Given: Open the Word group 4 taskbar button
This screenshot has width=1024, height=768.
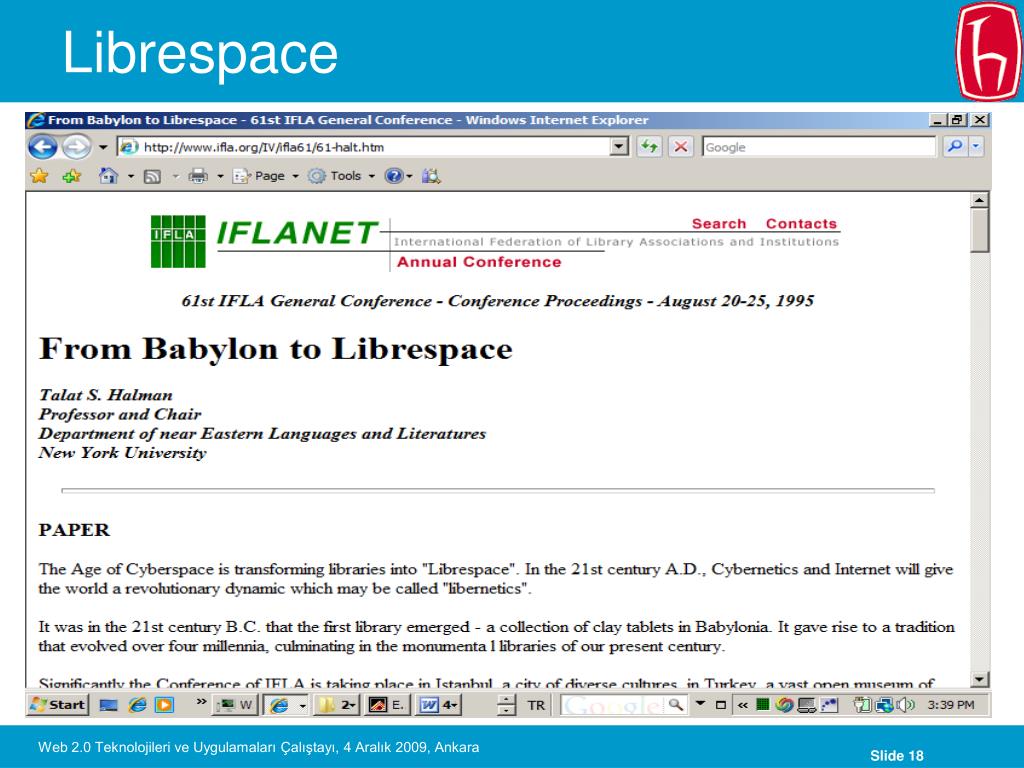Looking at the screenshot, I should click(438, 705).
